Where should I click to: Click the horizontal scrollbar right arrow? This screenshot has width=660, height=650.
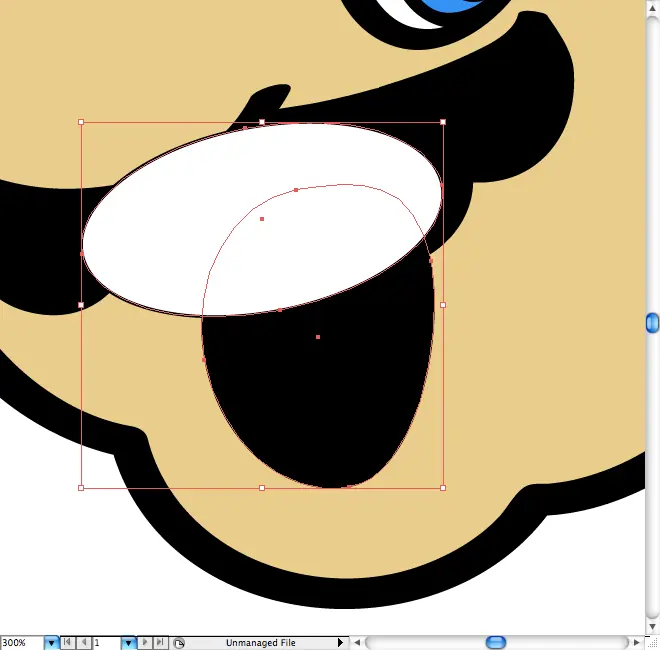pyautogui.click(x=636, y=643)
